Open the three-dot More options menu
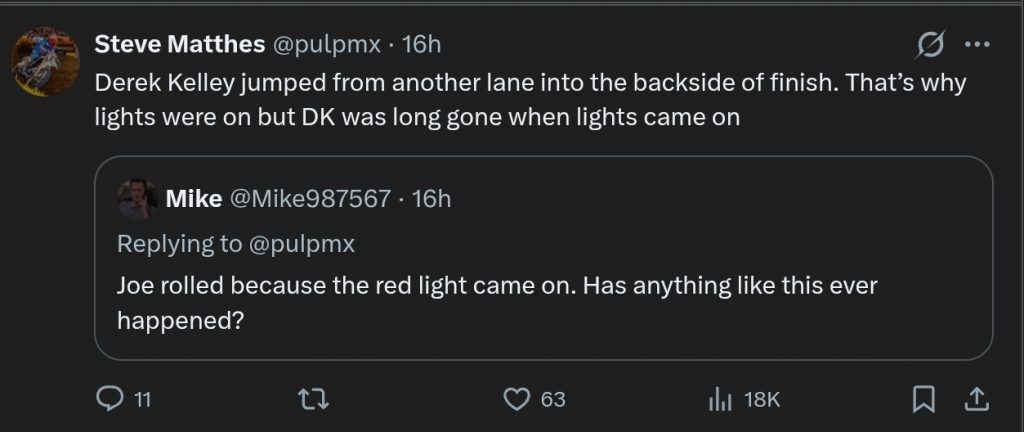The image size is (1024, 432). tap(976, 45)
